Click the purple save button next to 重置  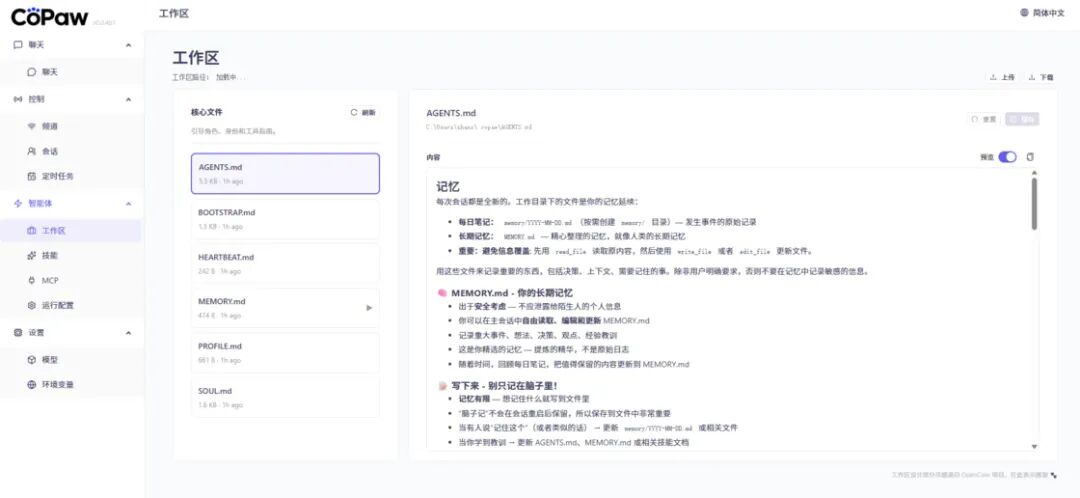pyautogui.click(x=1022, y=119)
